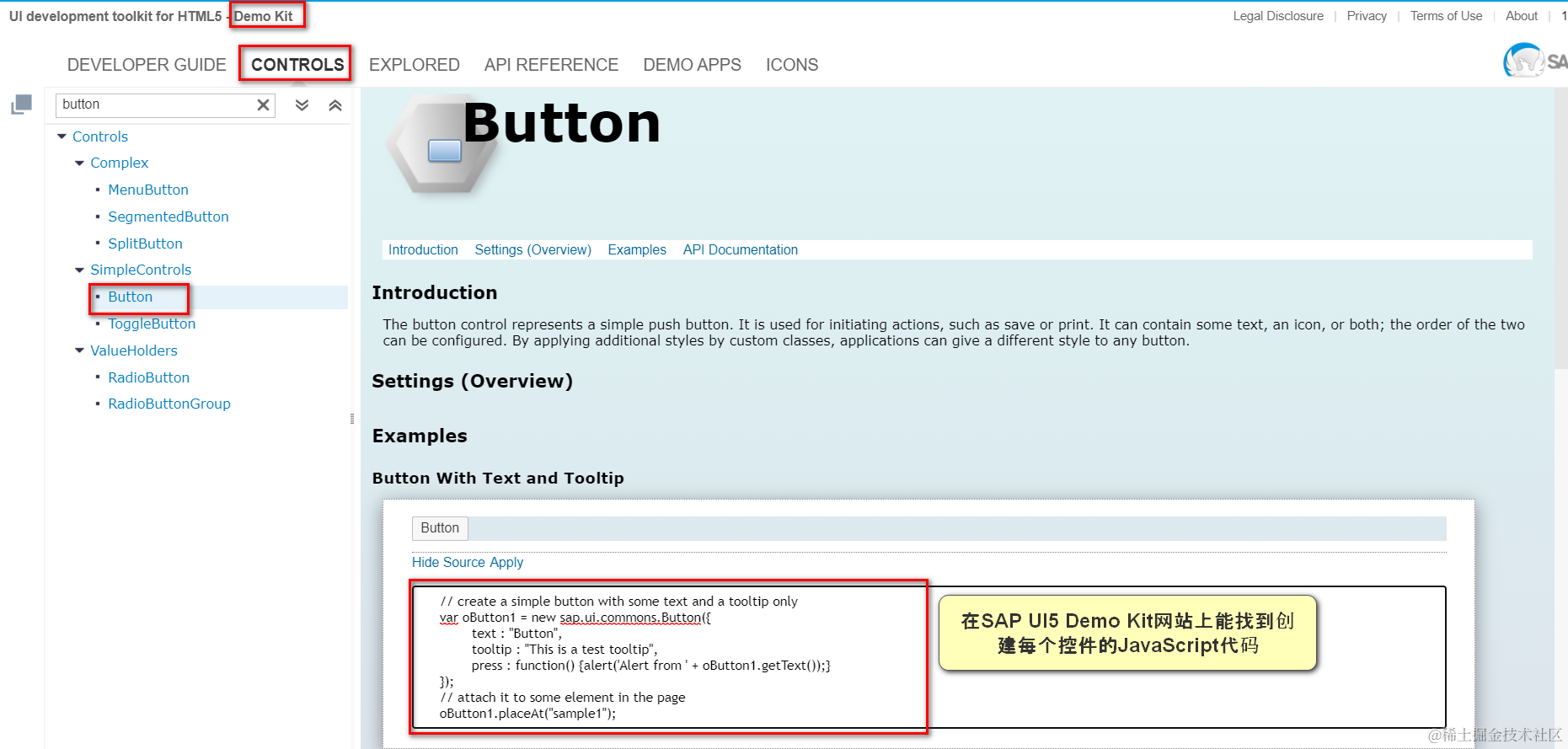Click the large 'Button' page title
Image resolution: width=1568 pixels, height=749 pixels.
click(562, 124)
